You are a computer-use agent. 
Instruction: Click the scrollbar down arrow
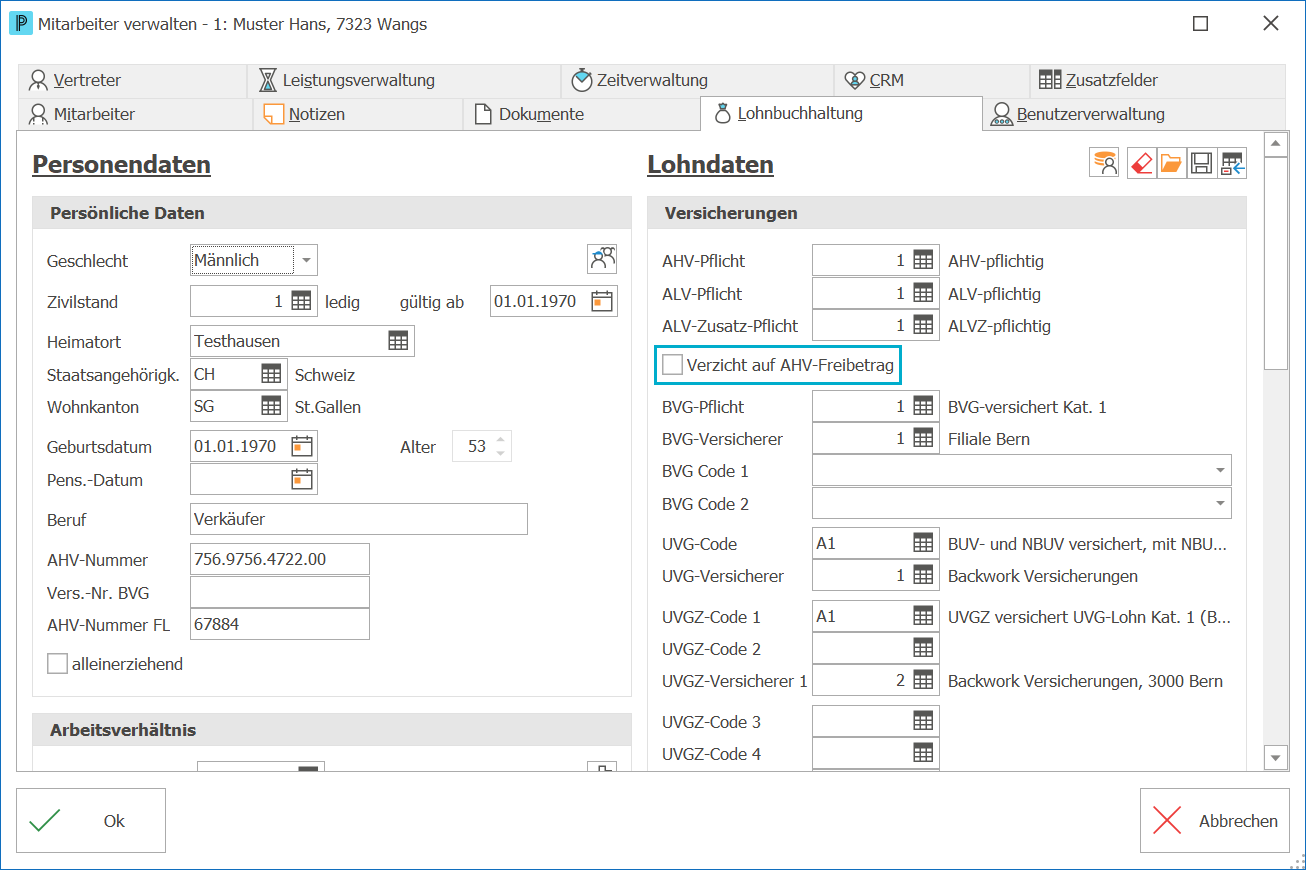1275,758
